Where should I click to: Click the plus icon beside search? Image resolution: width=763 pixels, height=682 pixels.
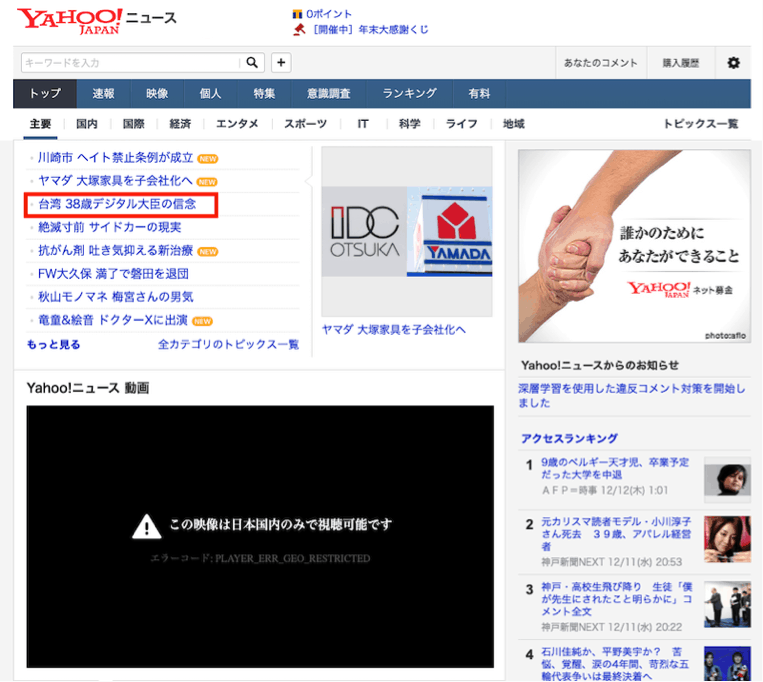coord(281,63)
